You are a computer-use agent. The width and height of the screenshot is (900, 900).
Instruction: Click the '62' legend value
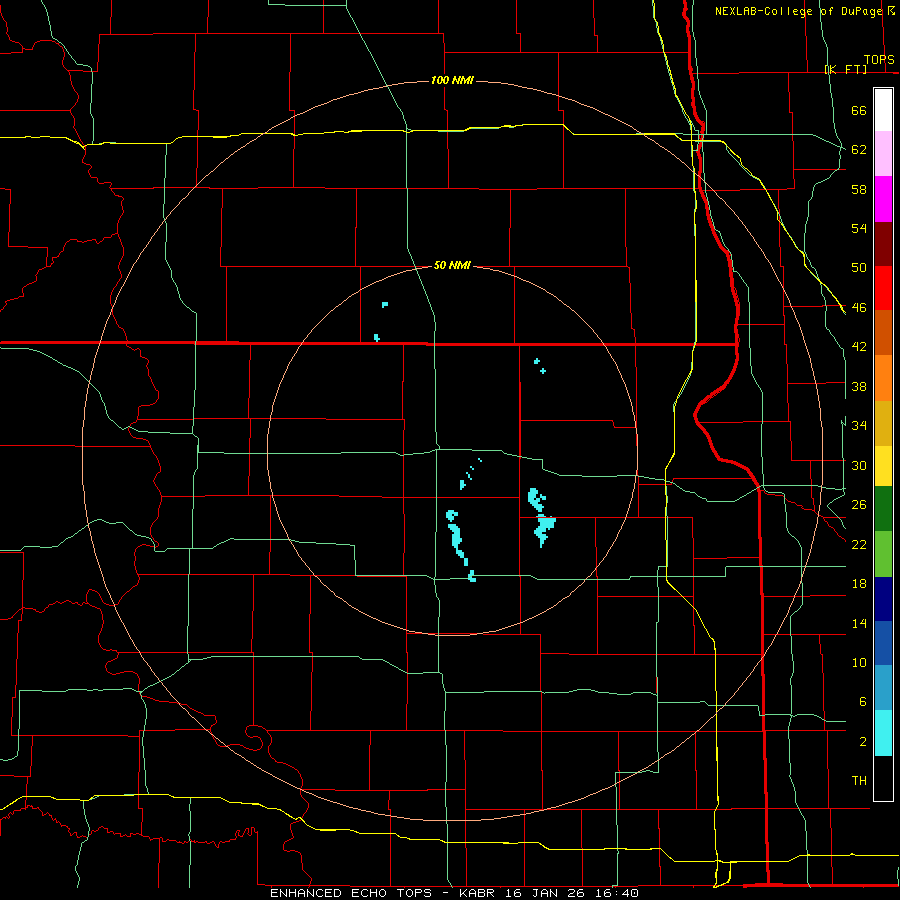pos(859,150)
